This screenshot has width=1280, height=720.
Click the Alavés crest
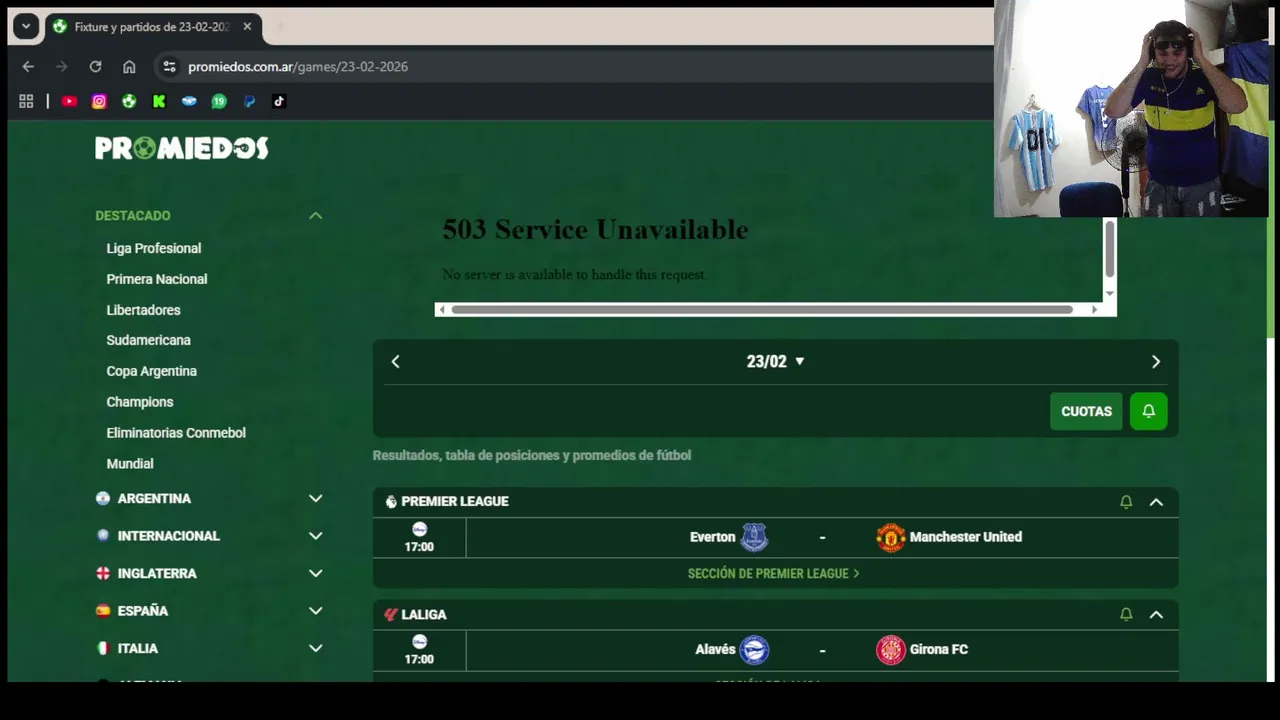tap(754, 650)
